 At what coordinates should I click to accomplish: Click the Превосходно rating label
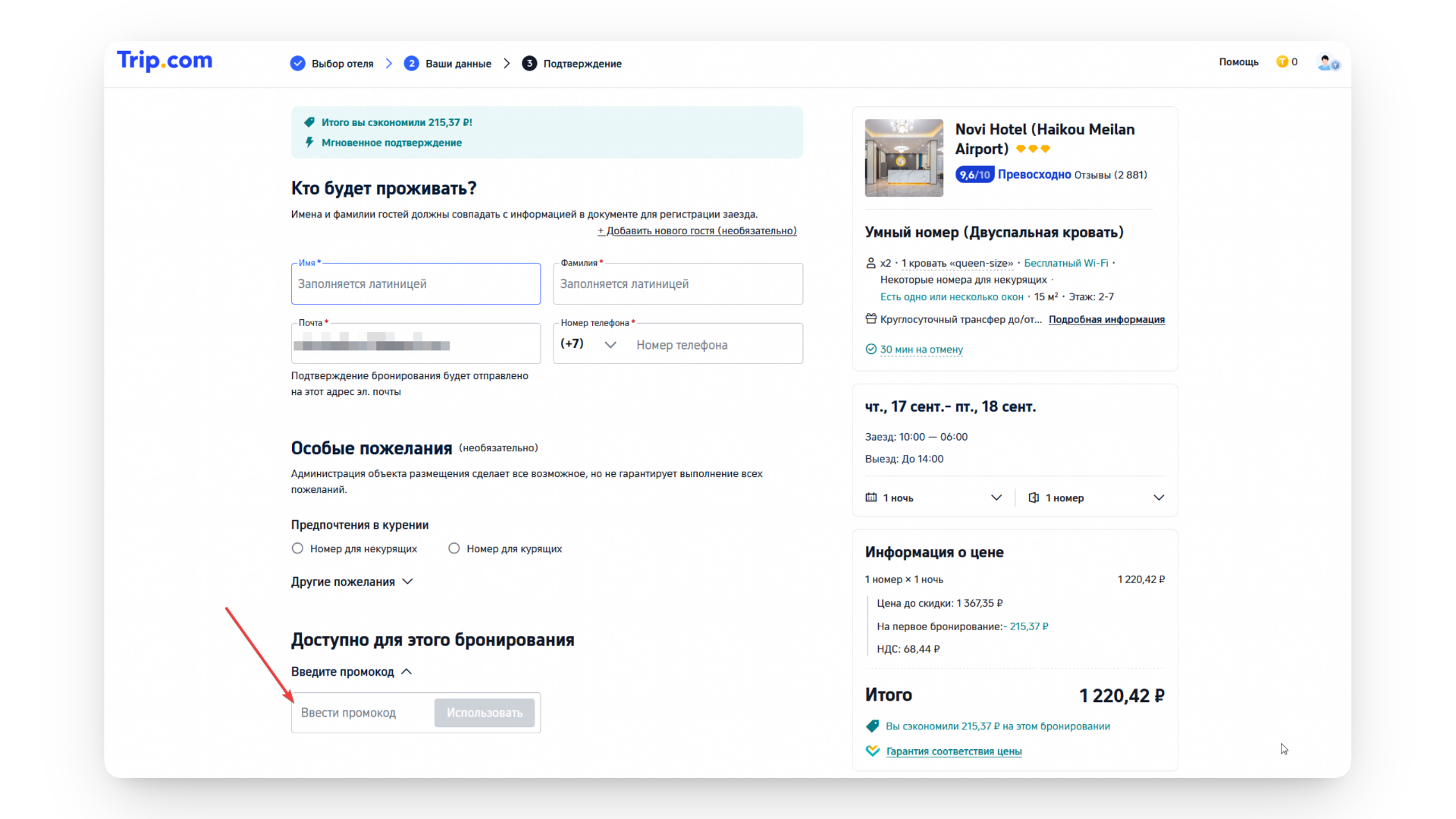tap(1034, 174)
